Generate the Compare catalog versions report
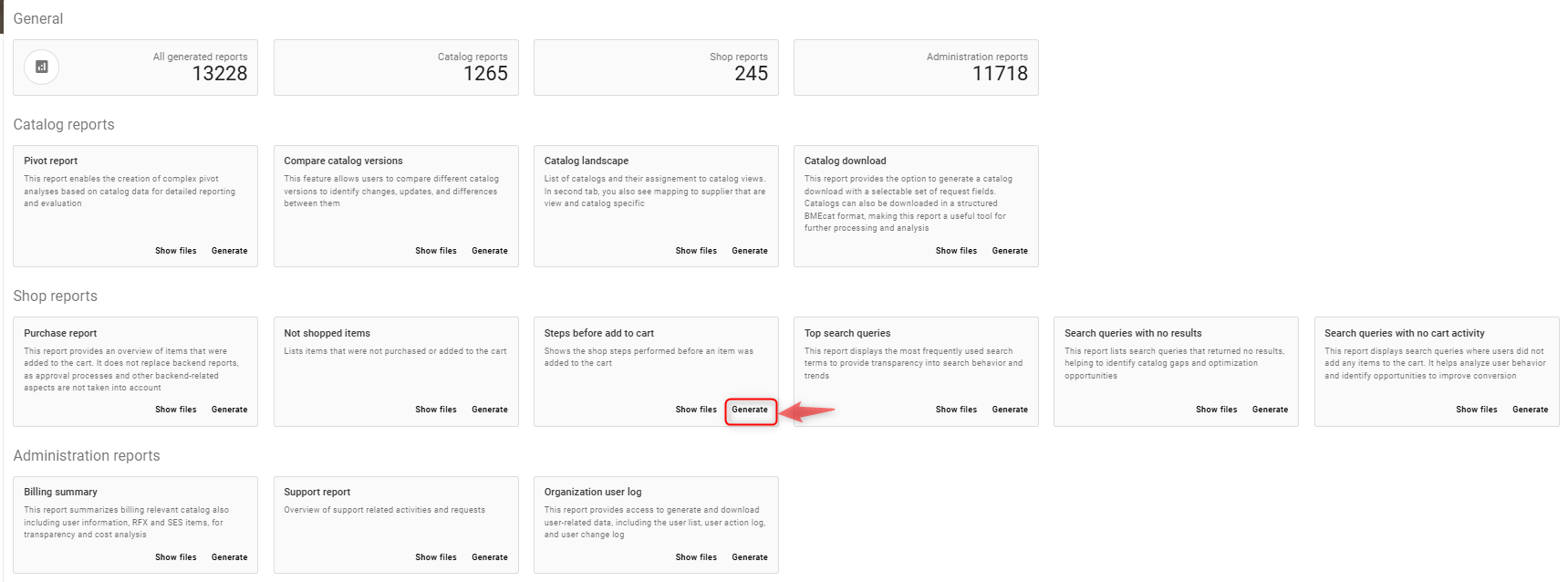This screenshot has width=1568, height=582. 489,251
